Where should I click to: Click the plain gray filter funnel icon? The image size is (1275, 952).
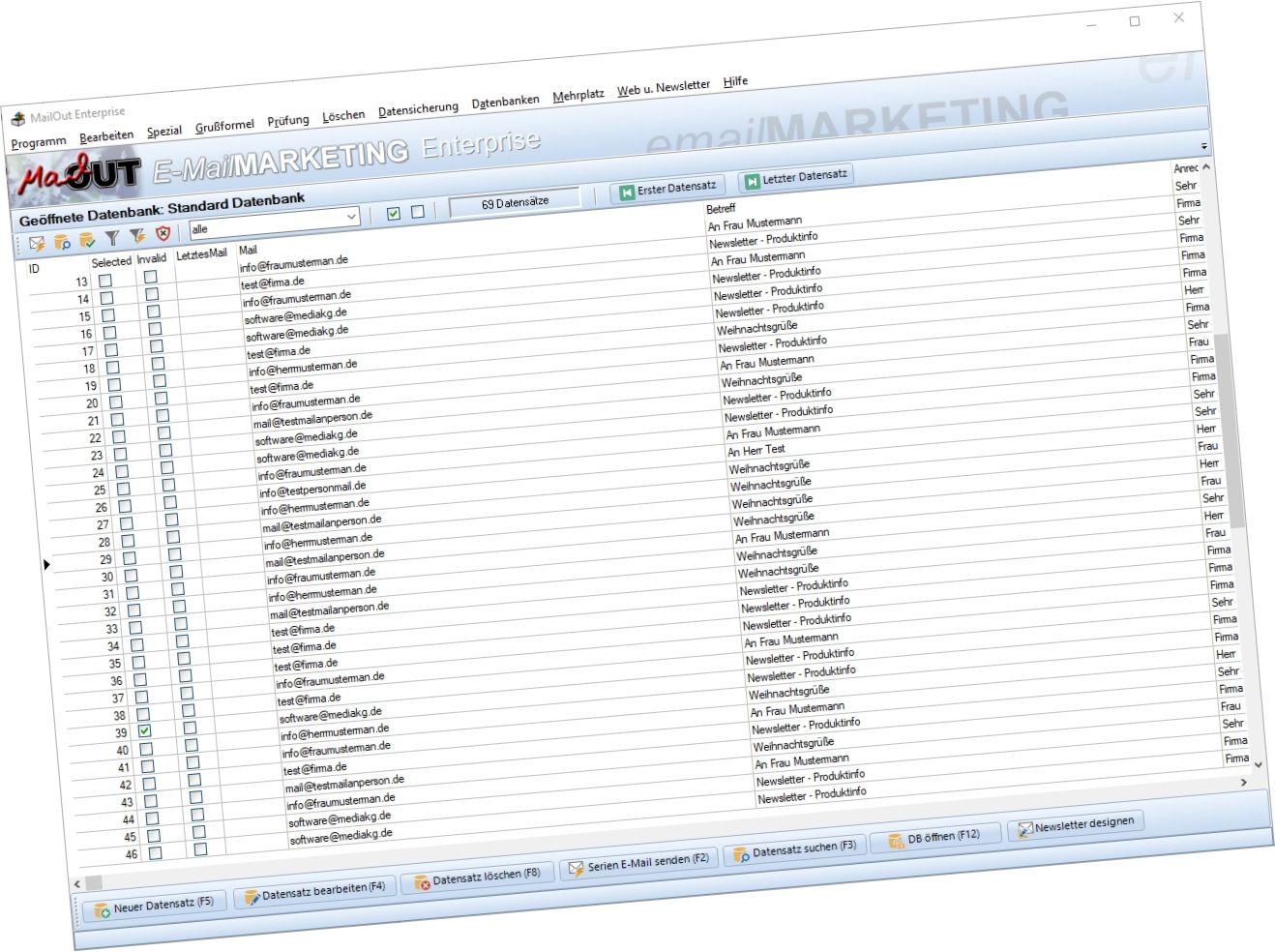point(112,238)
